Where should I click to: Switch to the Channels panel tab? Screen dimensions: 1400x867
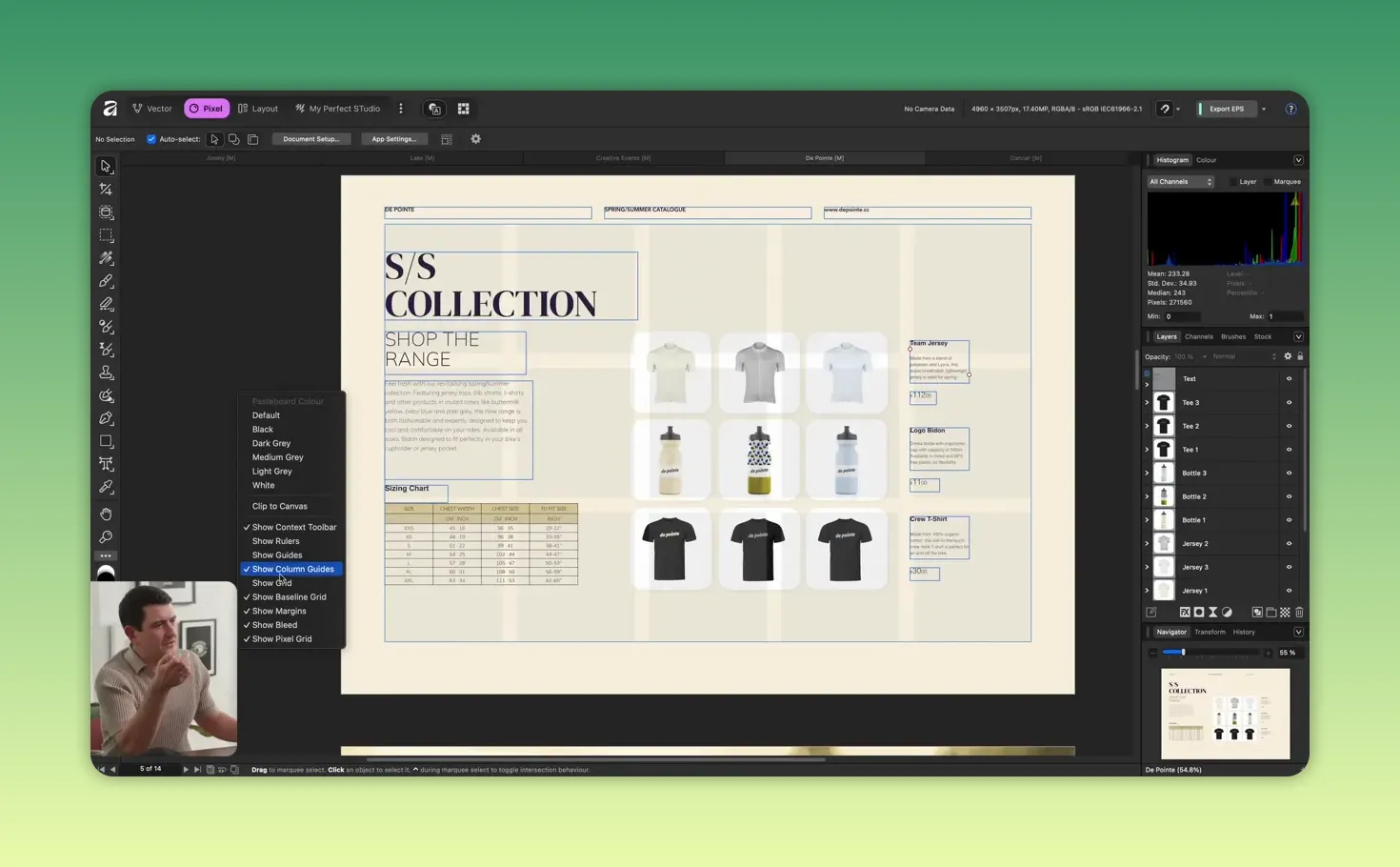point(1198,336)
